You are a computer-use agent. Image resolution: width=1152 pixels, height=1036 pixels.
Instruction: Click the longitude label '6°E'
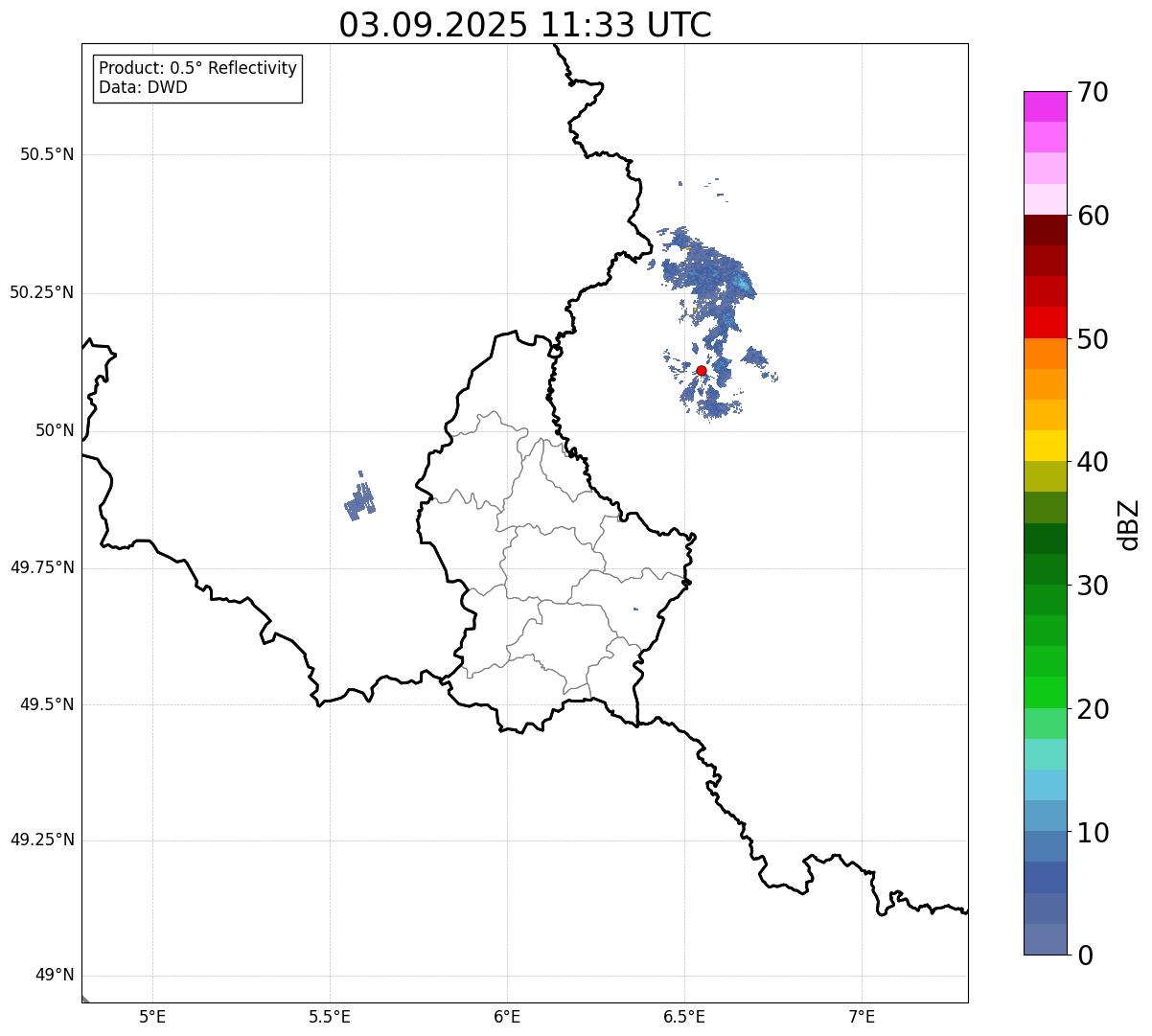pos(507,1017)
